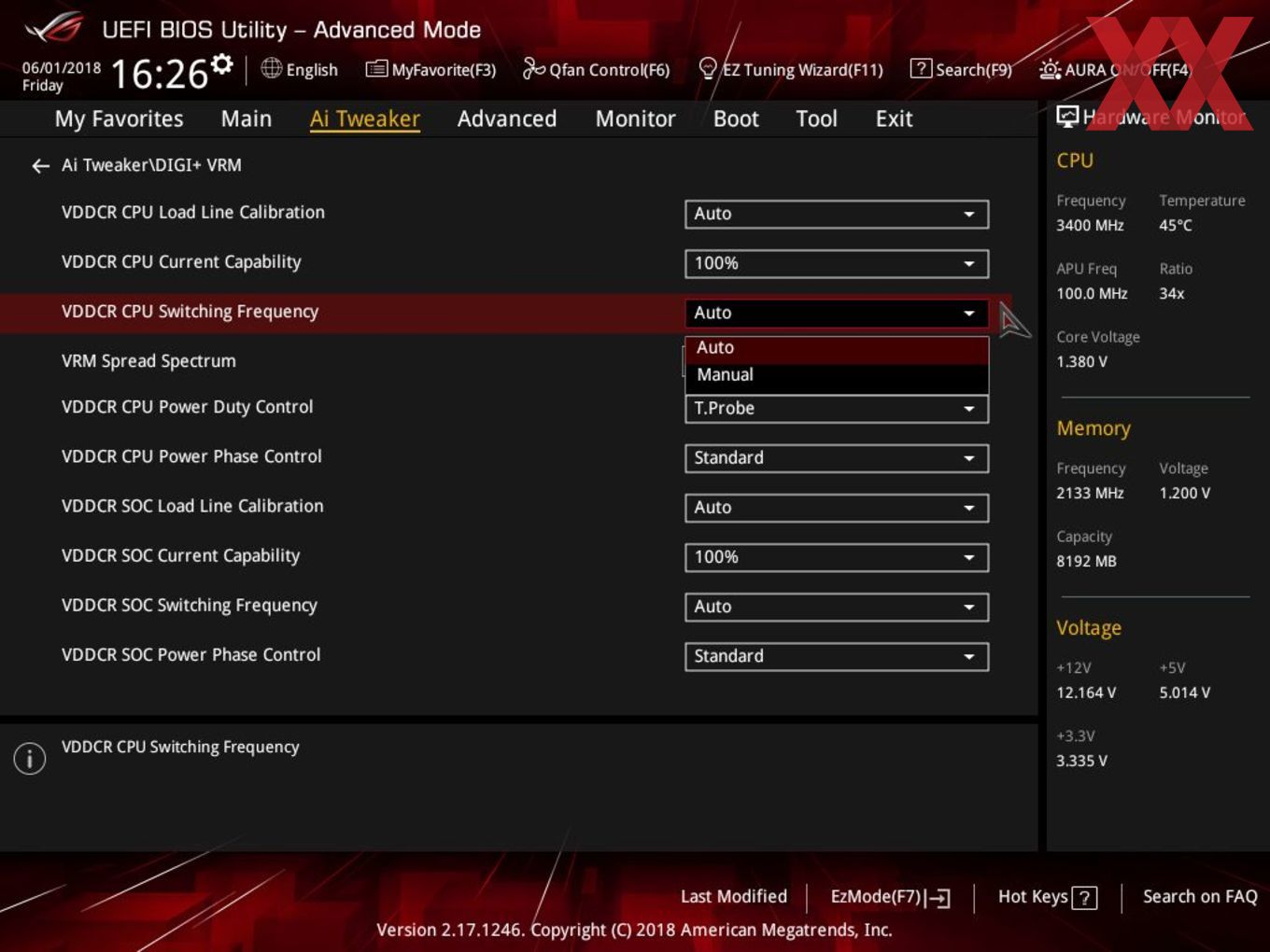The width and height of the screenshot is (1270, 952).
Task: Select VDDCR SOC Load Line Calibration label
Action: pos(192,506)
